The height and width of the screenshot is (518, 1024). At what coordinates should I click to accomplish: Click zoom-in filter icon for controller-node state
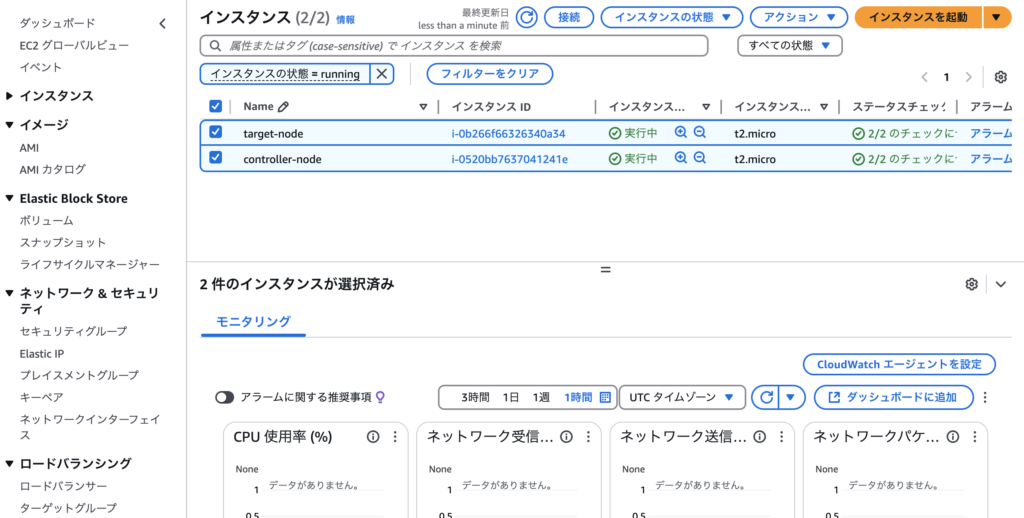point(680,158)
